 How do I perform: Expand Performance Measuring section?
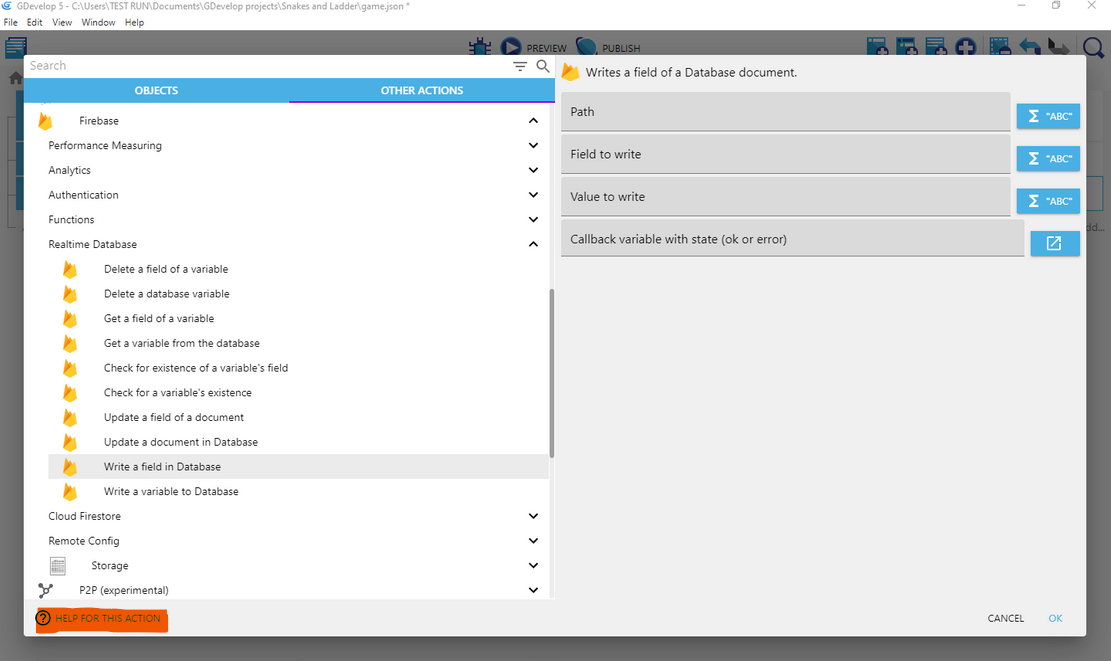point(534,145)
